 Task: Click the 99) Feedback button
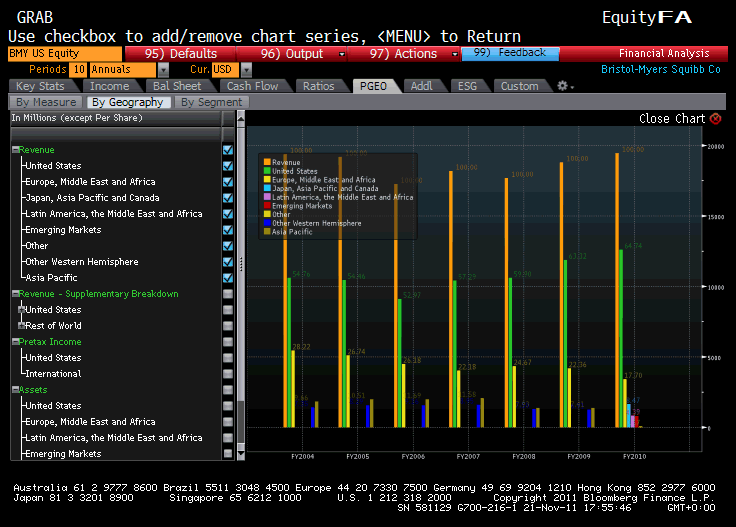[510, 53]
